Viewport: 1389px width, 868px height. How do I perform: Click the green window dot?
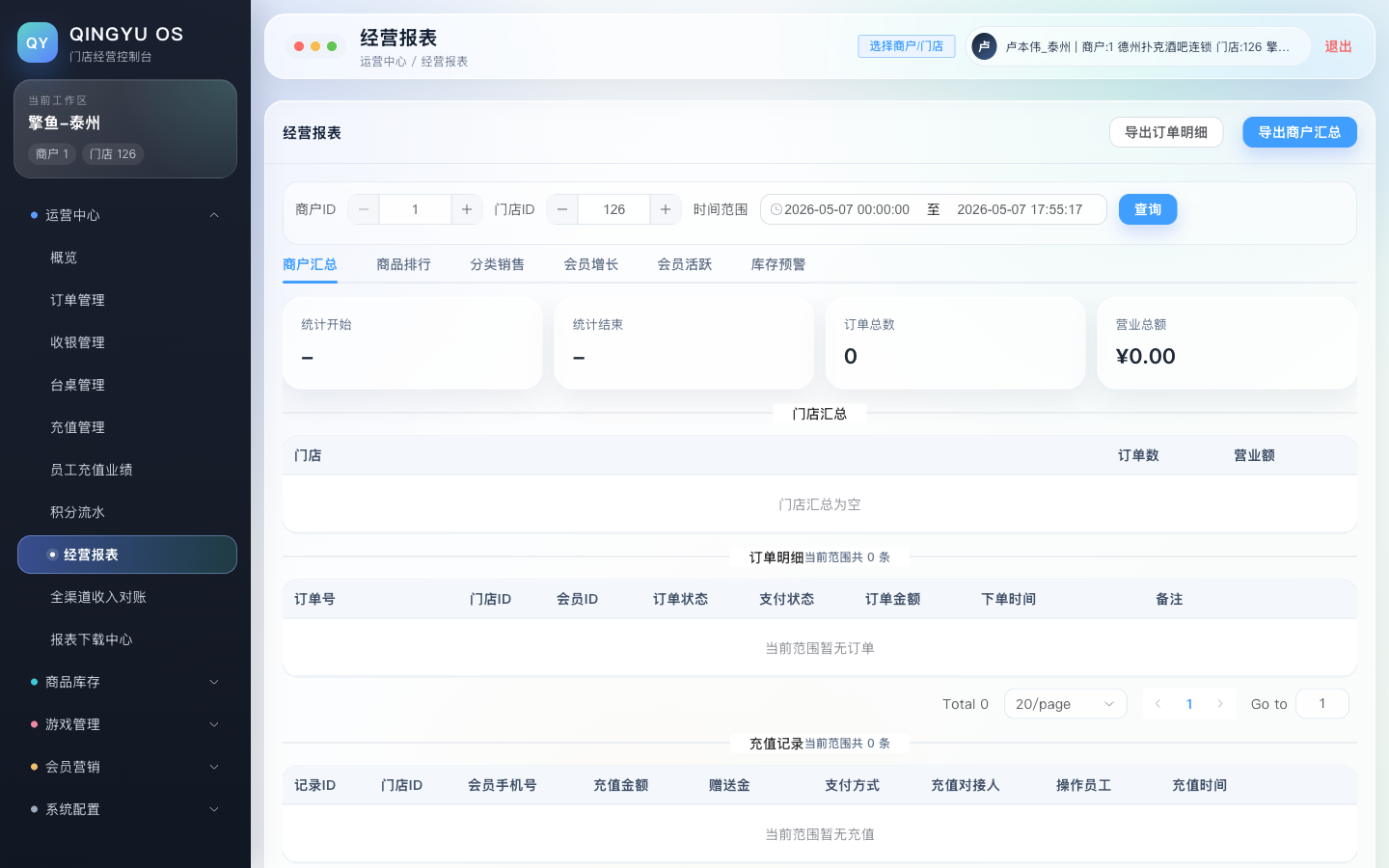(332, 46)
